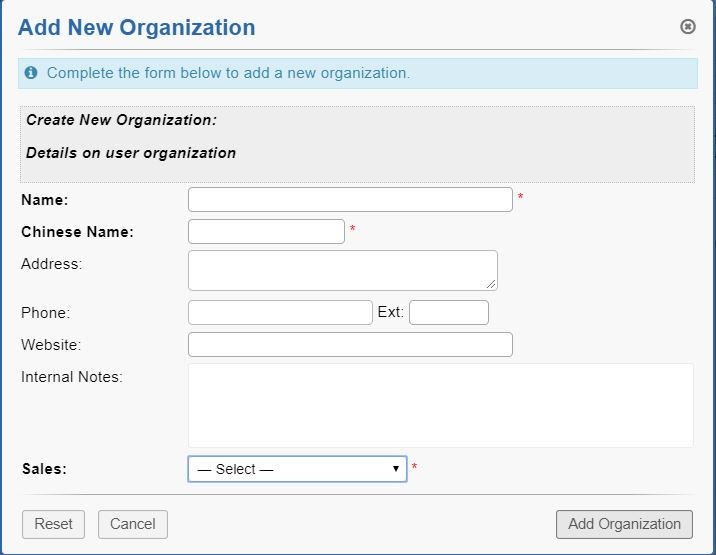Open the Sales Select dropdown
716x555 pixels.
pyautogui.click(x=297, y=469)
